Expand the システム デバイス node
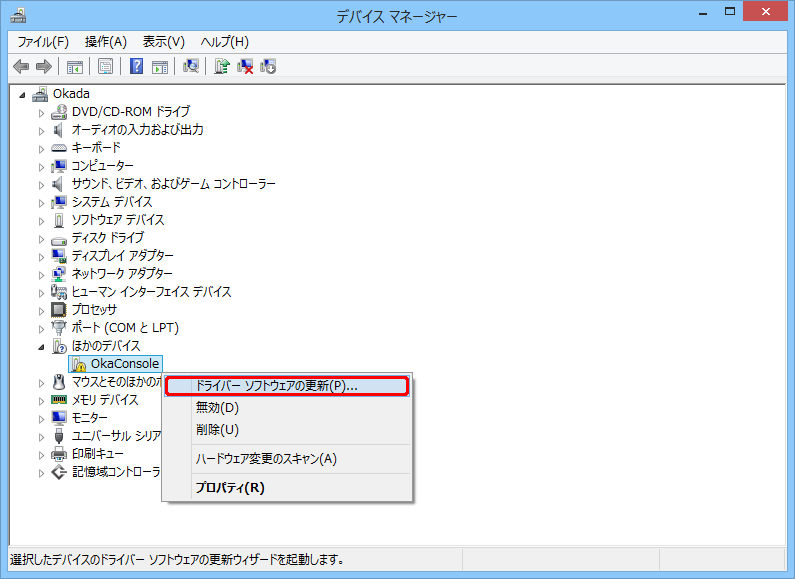Image resolution: width=795 pixels, height=579 pixels. pyautogui.click(x=42, y=203)
